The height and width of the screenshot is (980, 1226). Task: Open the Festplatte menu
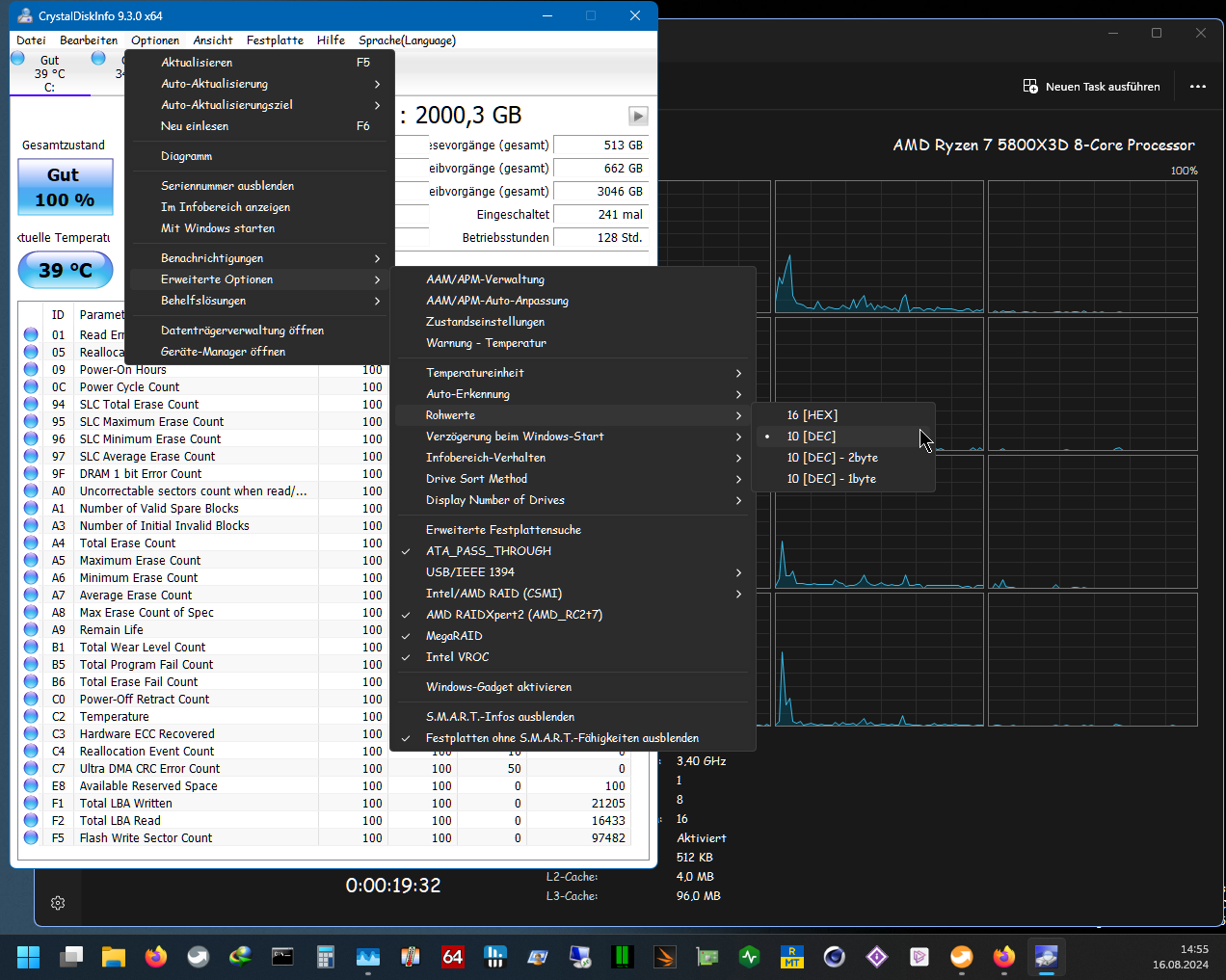click(275, 40)
